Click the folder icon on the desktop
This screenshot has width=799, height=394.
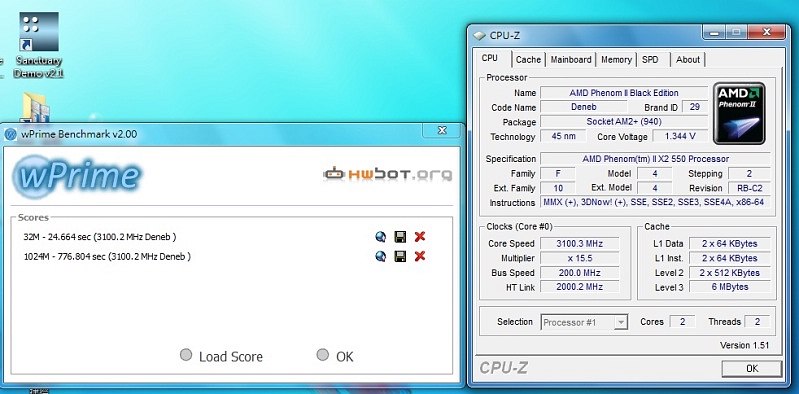coord(36,107)
